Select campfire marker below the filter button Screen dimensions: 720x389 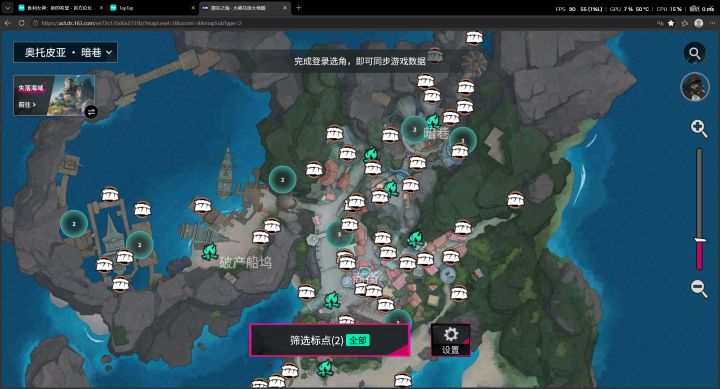tap(325, 368)
